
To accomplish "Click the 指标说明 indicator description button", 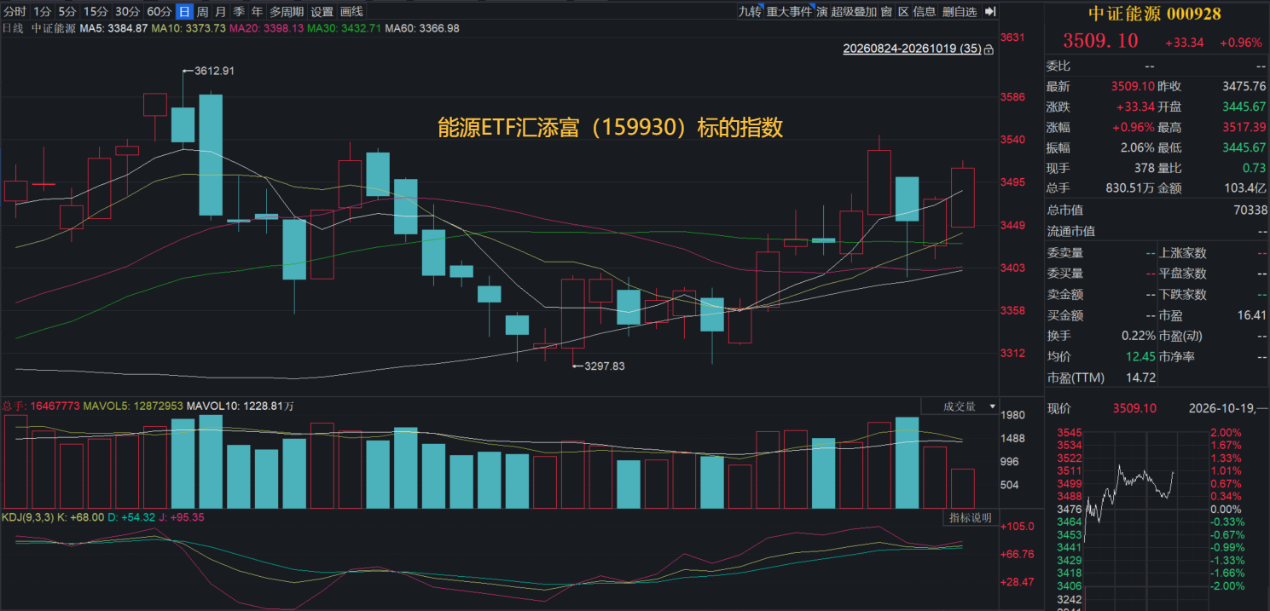I will click(x=970, y=518).
